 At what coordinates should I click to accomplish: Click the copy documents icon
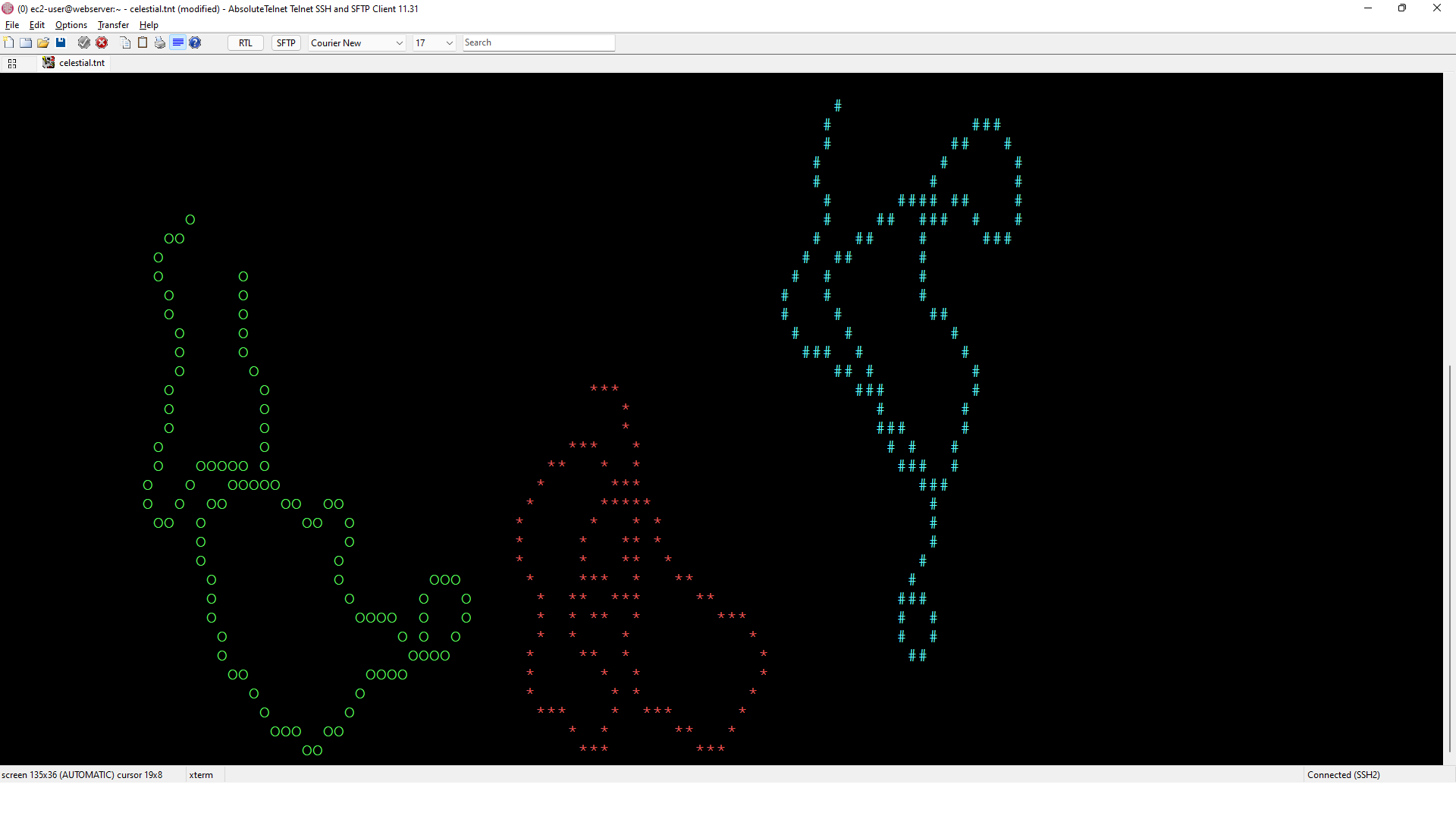(125, 42)
